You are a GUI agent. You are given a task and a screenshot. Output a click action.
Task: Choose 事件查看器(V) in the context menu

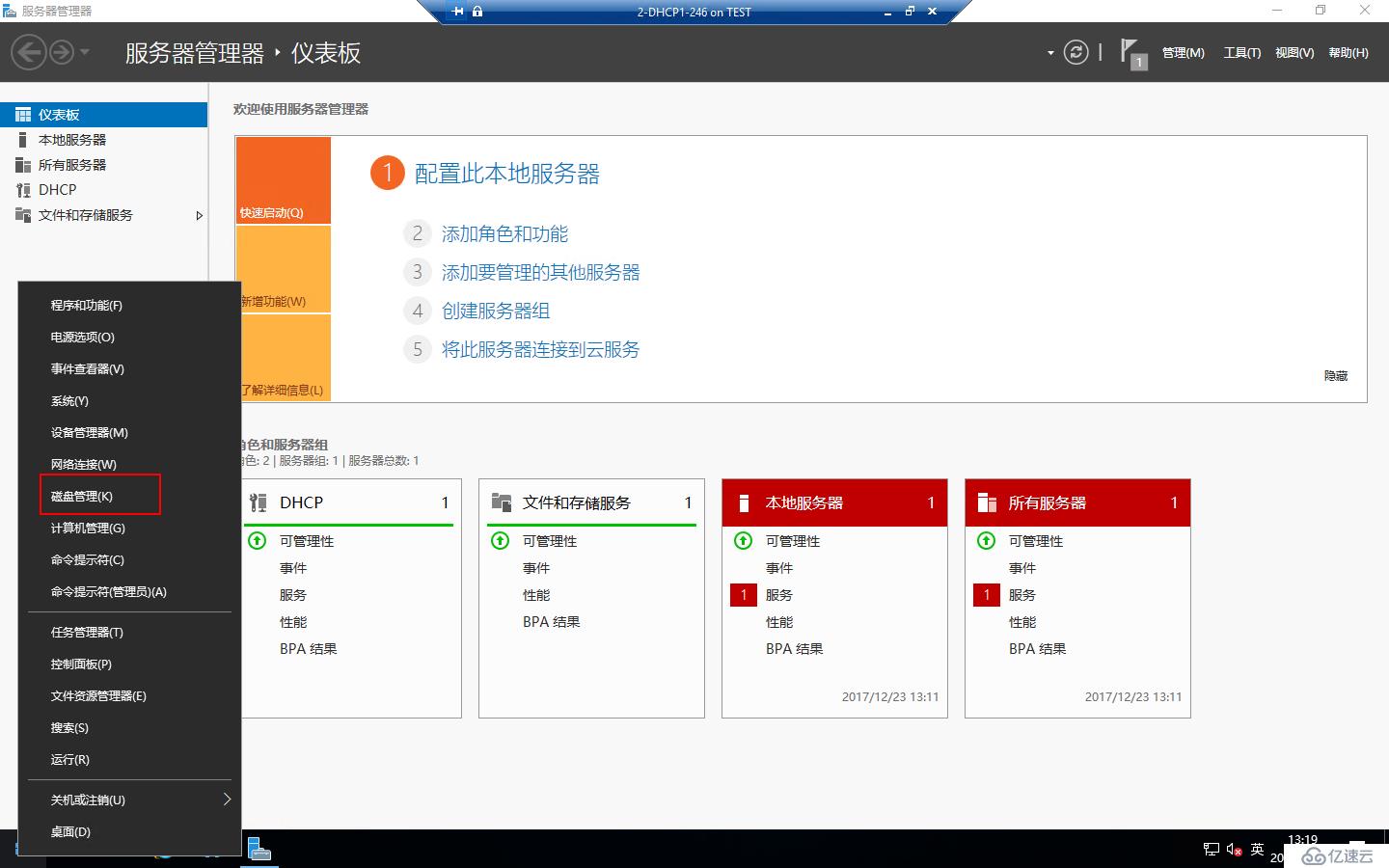tap(129, 369)
